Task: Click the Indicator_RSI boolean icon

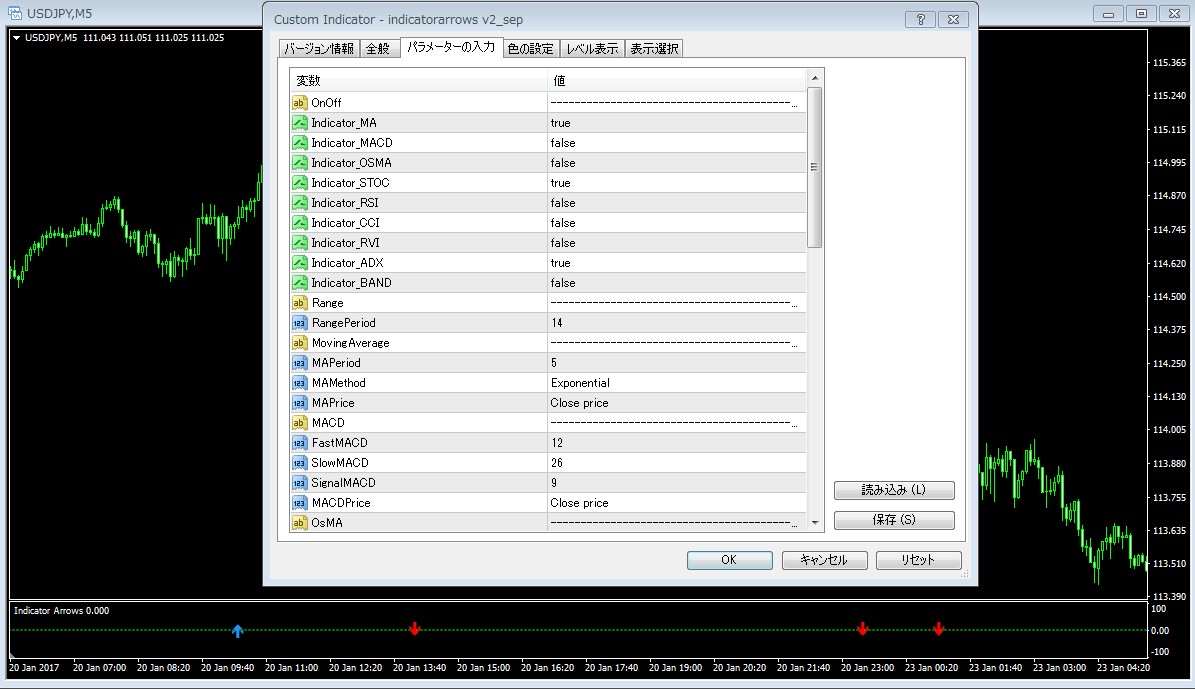Action: click(300, 203)
